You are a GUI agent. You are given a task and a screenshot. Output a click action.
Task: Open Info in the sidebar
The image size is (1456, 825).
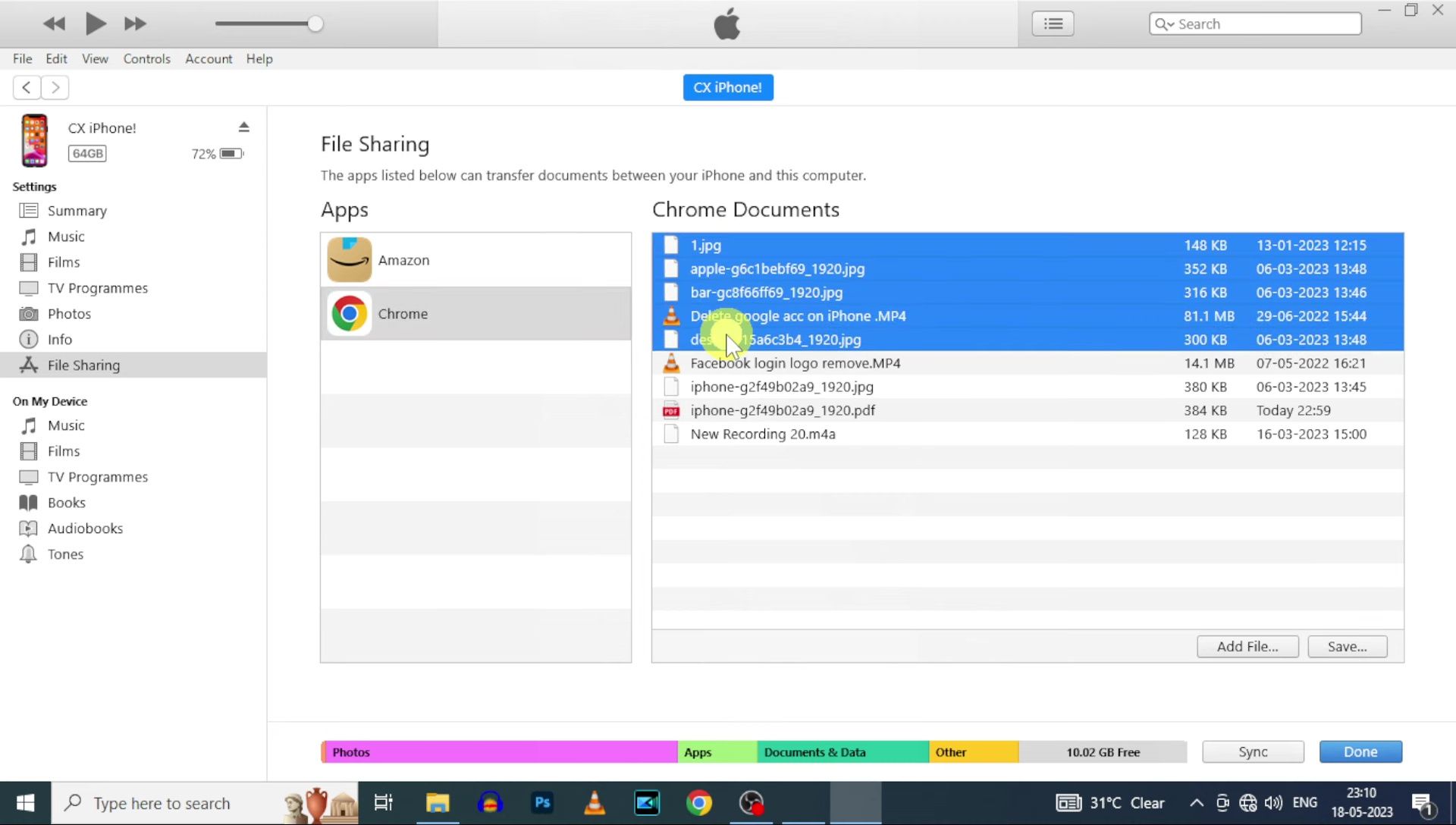pyautogui.click(x=59, y=340)
